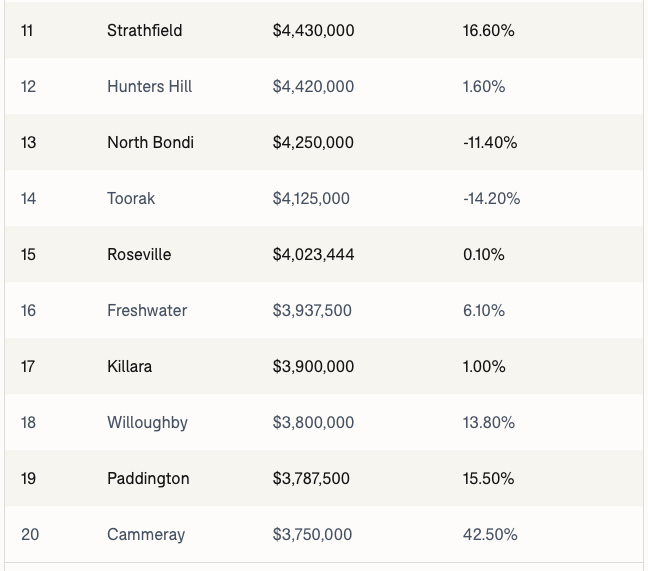Screen dimensions: 648x571
Task: Click the $4,125,000 median price
Action: 311,199
